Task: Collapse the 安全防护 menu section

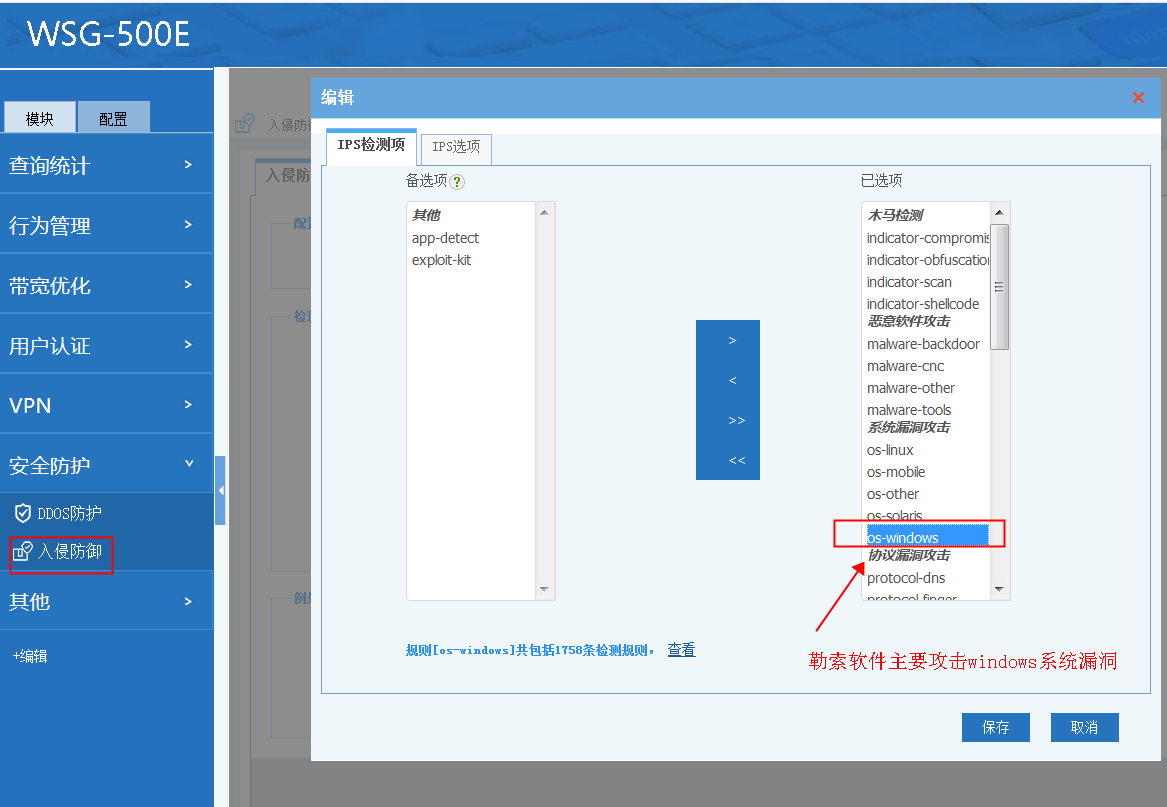Action: pyautogui.click(x=106, y=465)
